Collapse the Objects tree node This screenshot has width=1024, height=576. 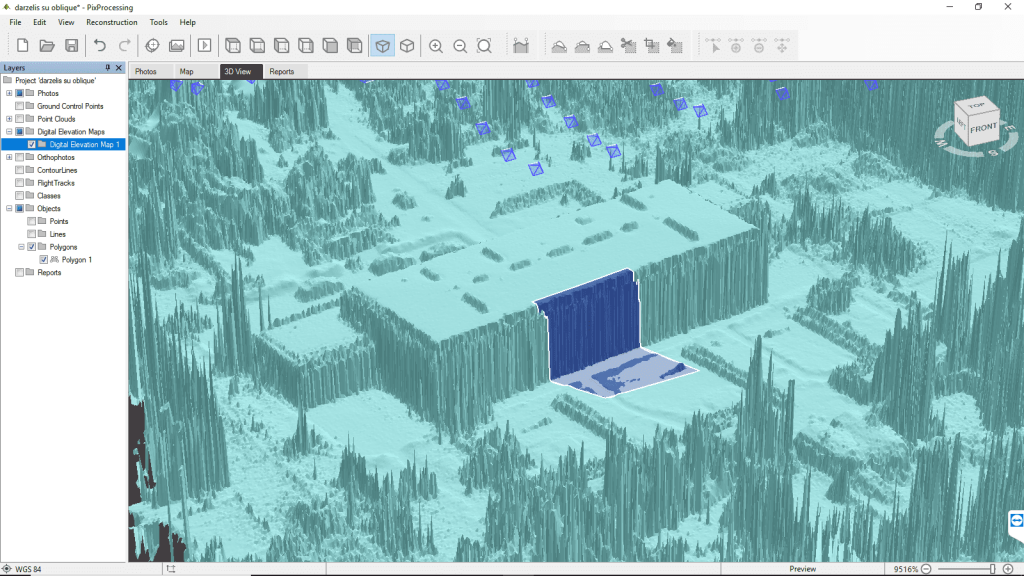pyautogui.click(x=7, y=208)
